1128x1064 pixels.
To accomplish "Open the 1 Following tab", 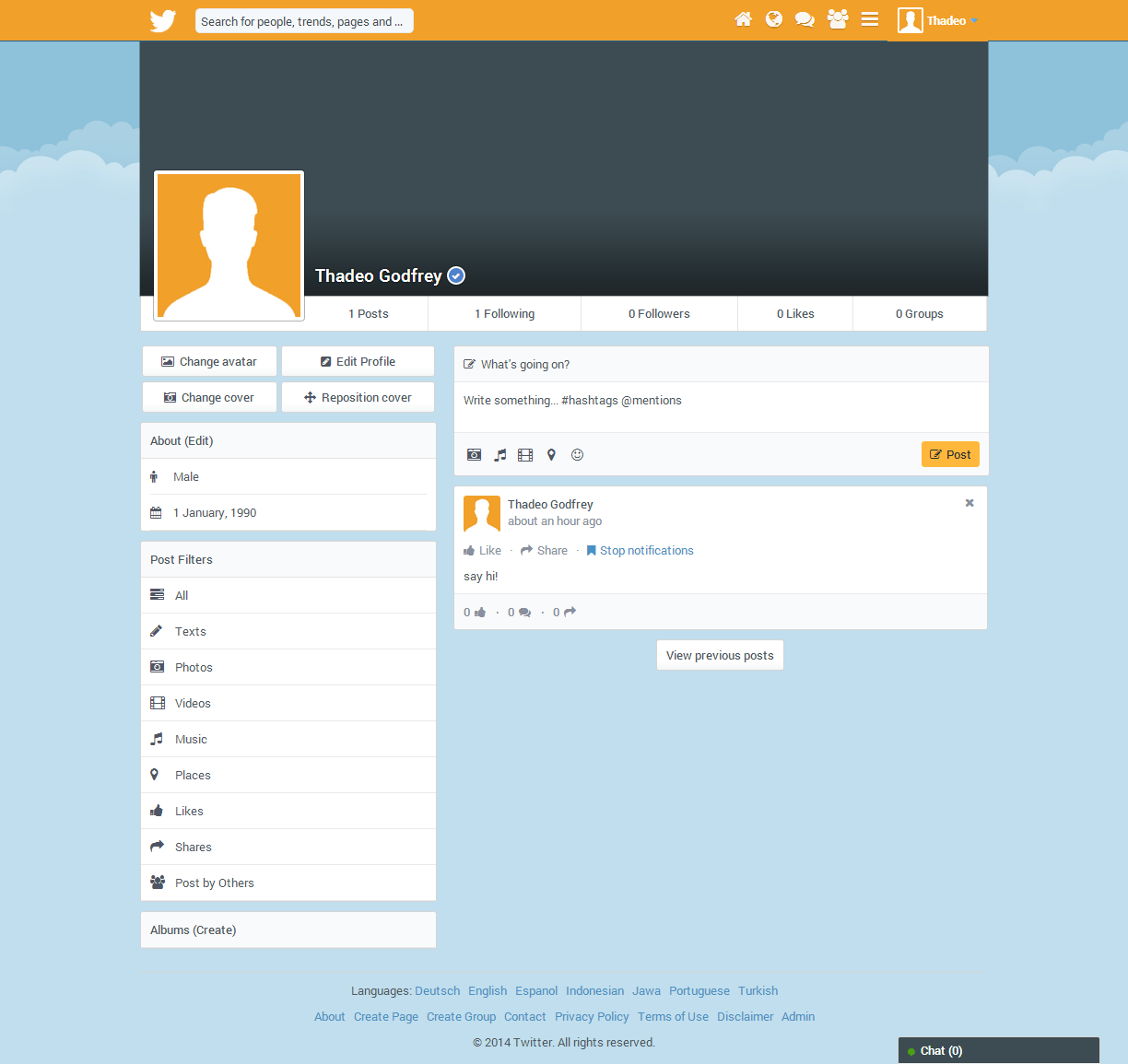I will point(504,314).
